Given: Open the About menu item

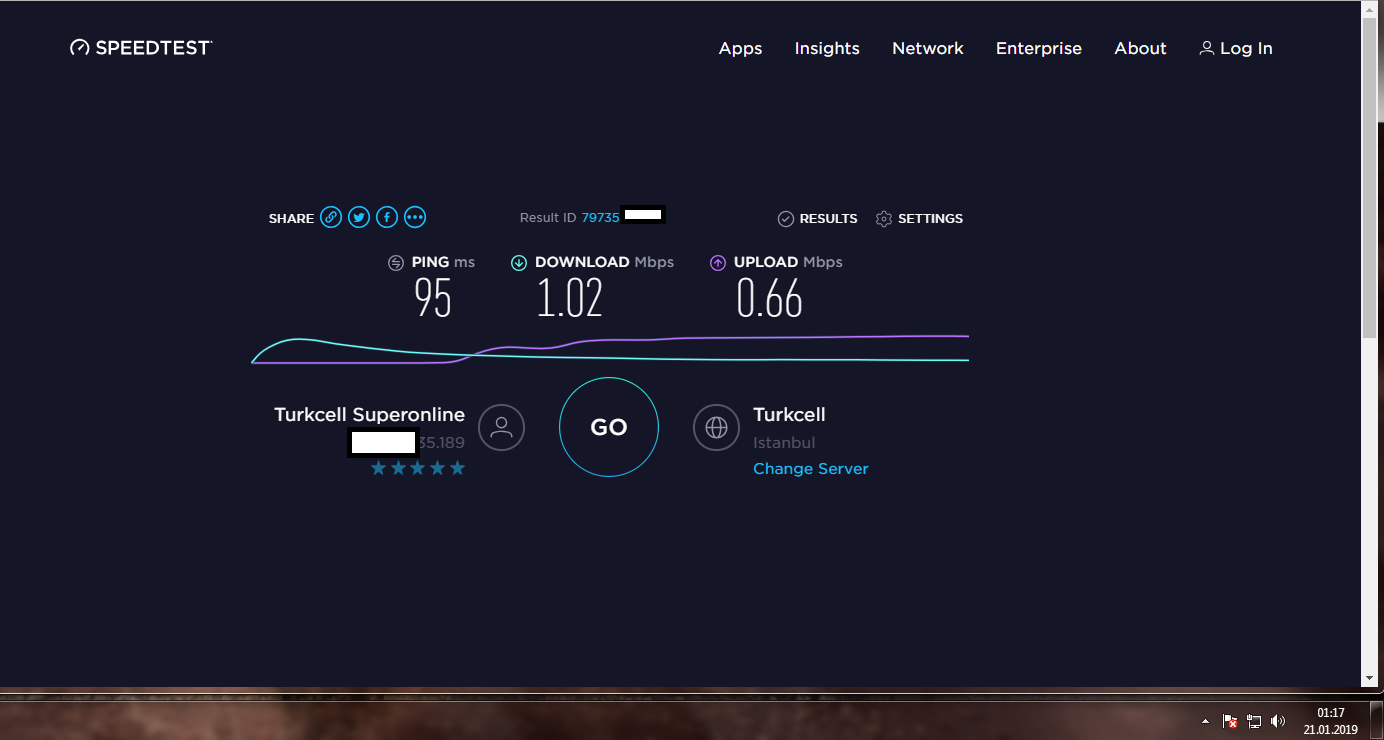Looking at the screenshot, I should [x=1141, y=48].
